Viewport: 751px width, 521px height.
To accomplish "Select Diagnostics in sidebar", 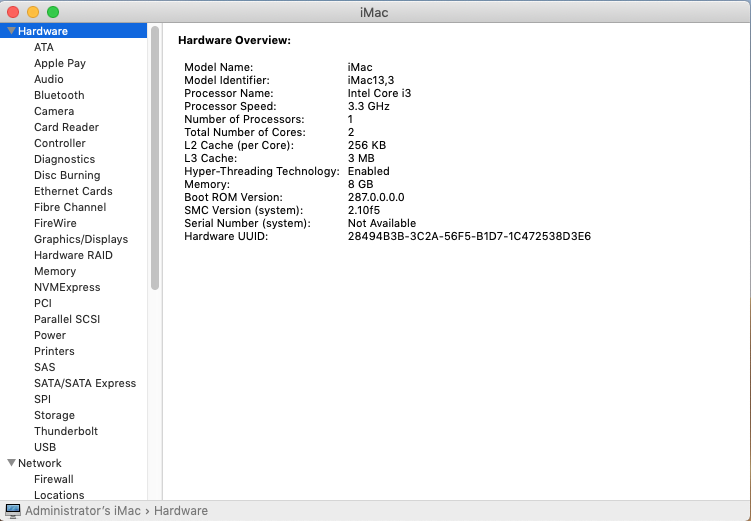I will coord(65,159).
